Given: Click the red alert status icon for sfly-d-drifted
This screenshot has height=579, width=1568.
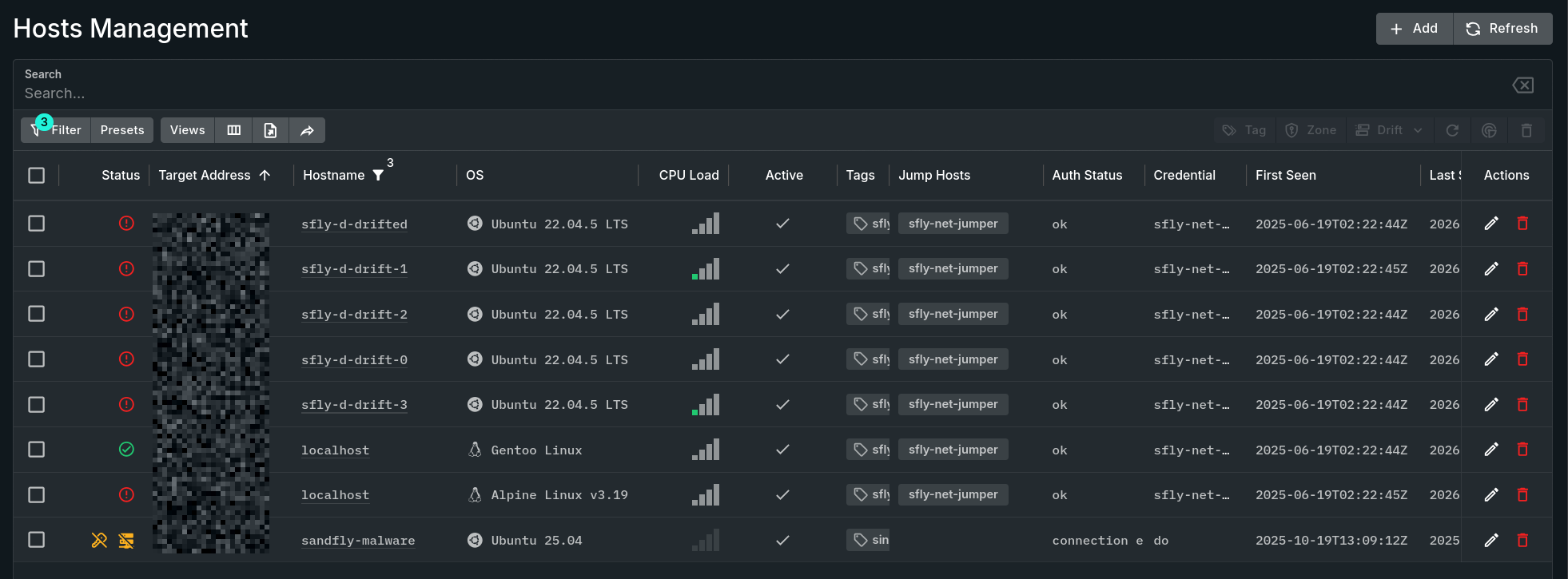Looking at the screenshot, I should (x=126, y=224).
